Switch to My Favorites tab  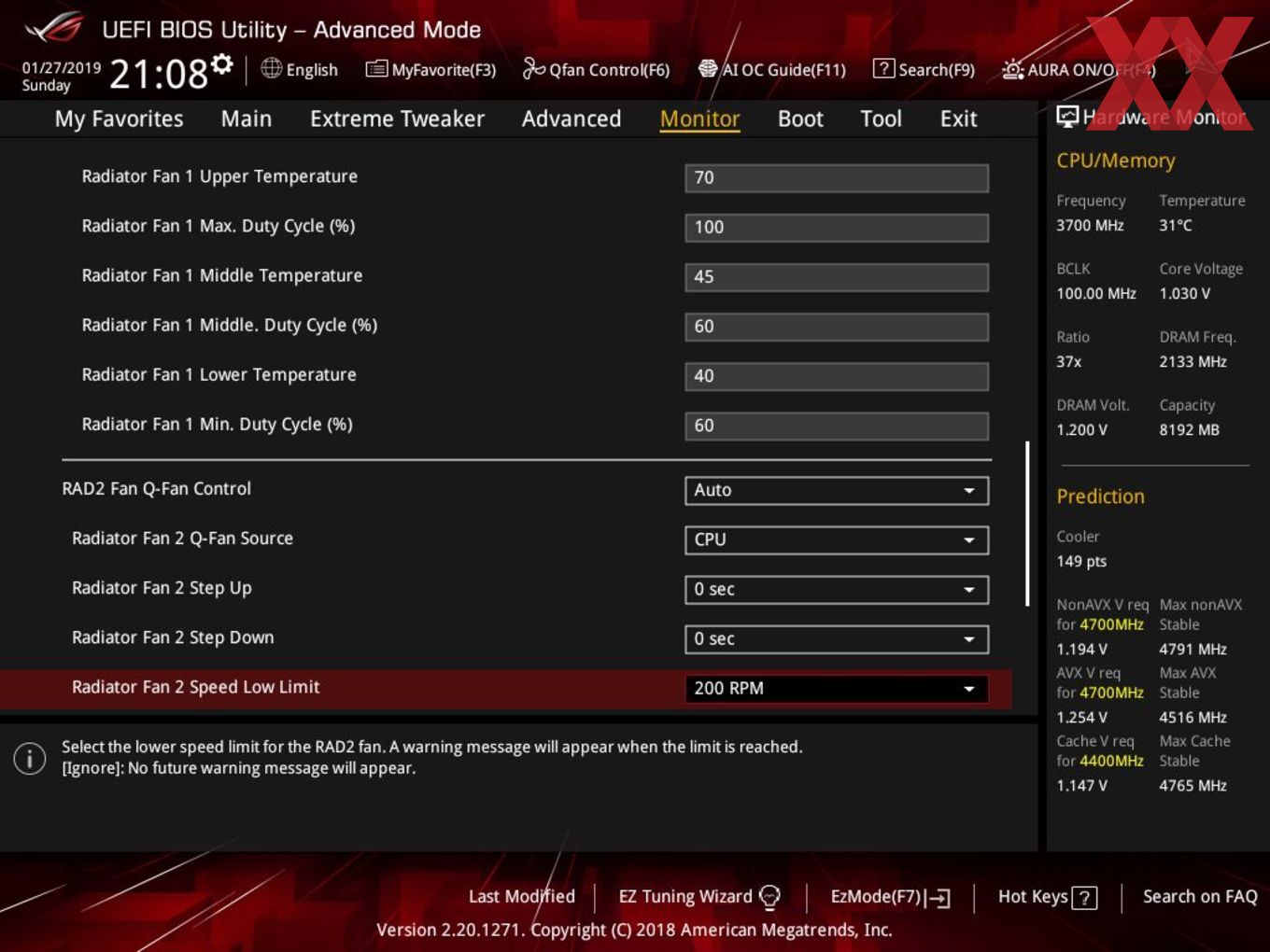(120, 119)
